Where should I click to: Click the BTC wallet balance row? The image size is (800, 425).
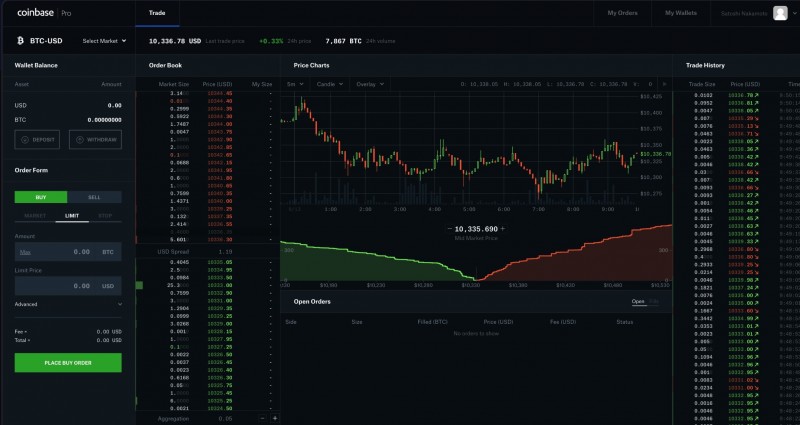tap(68, 120)
